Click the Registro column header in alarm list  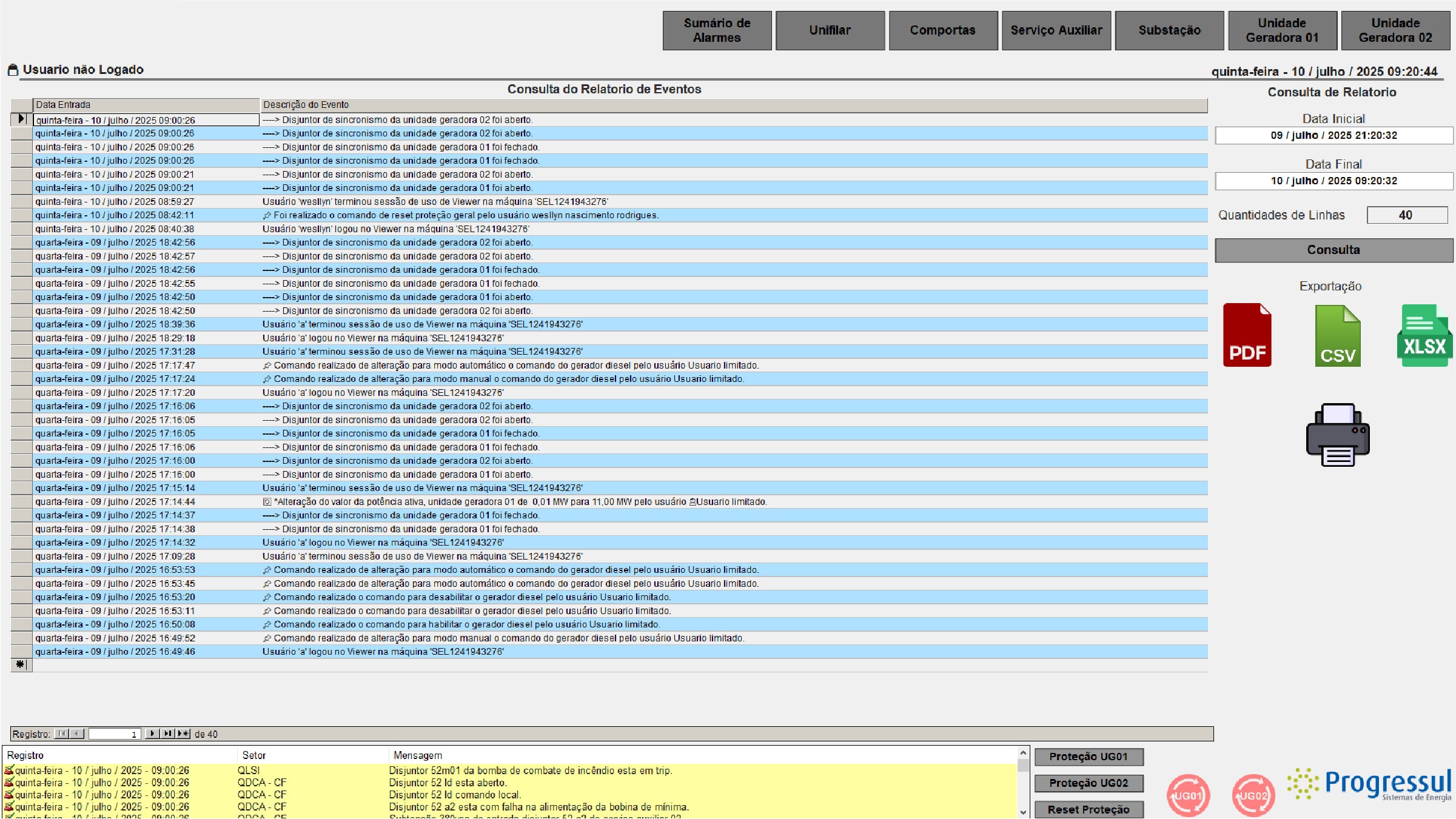(x=119, y=755)
